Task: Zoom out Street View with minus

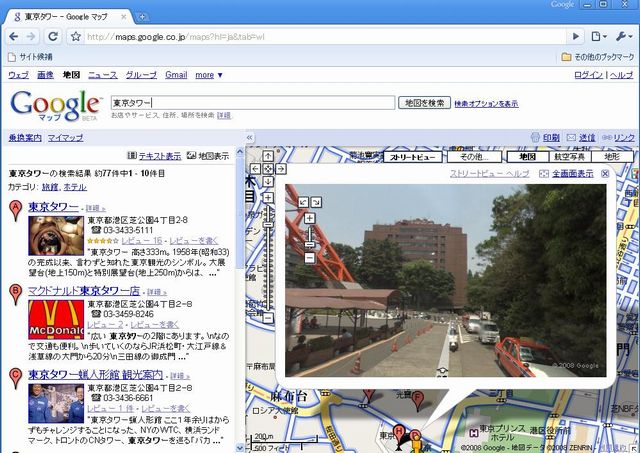Action: (x=310, y=258)
